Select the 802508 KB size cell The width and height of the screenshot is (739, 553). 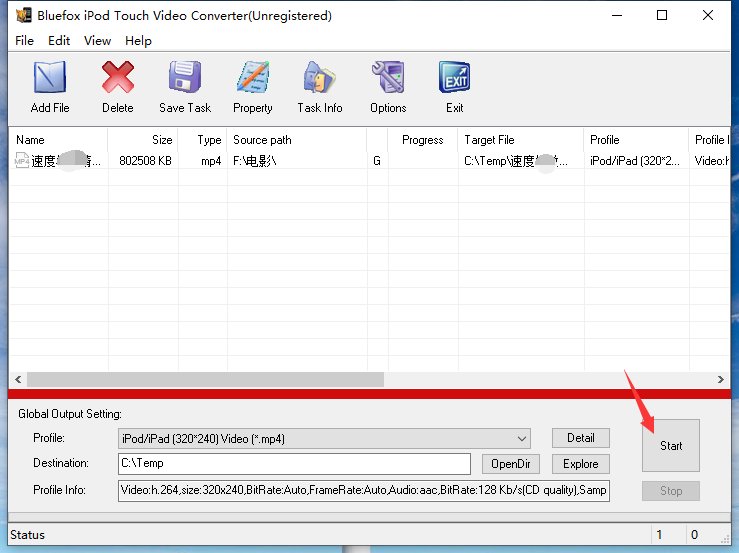(145, 161)
